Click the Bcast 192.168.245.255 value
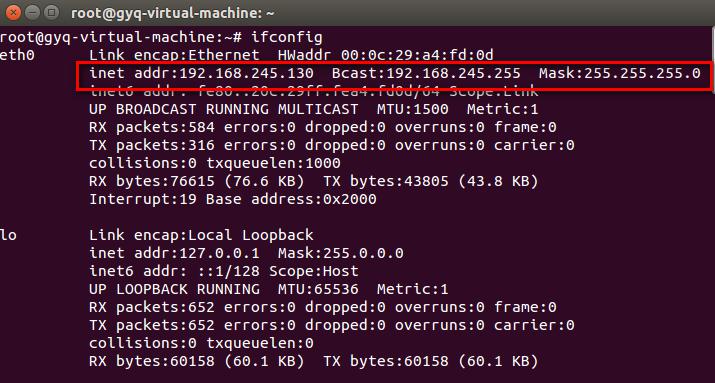 click(426, 73)
